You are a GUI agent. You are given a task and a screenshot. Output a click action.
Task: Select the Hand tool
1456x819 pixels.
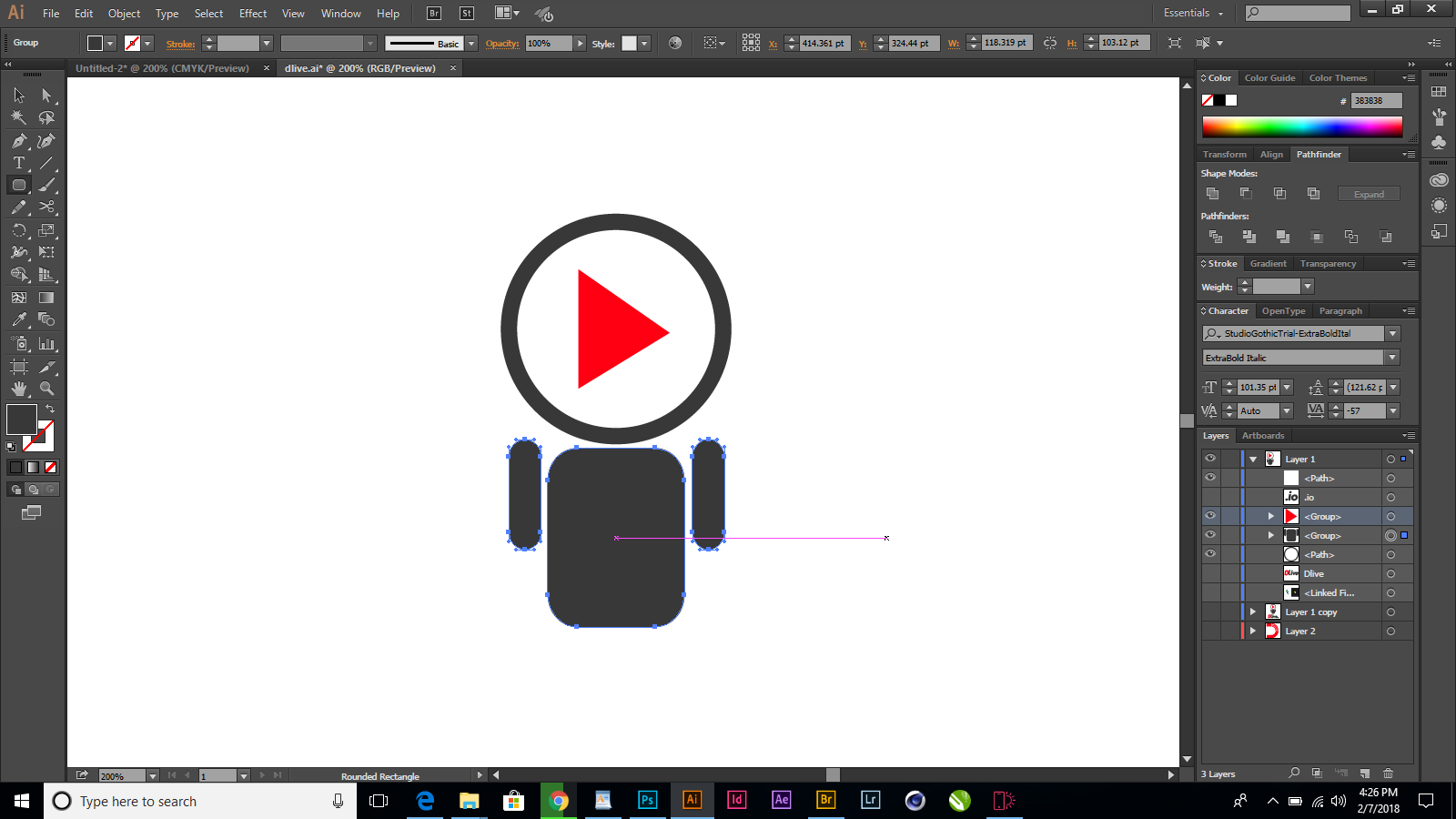[x=18, y=388]
